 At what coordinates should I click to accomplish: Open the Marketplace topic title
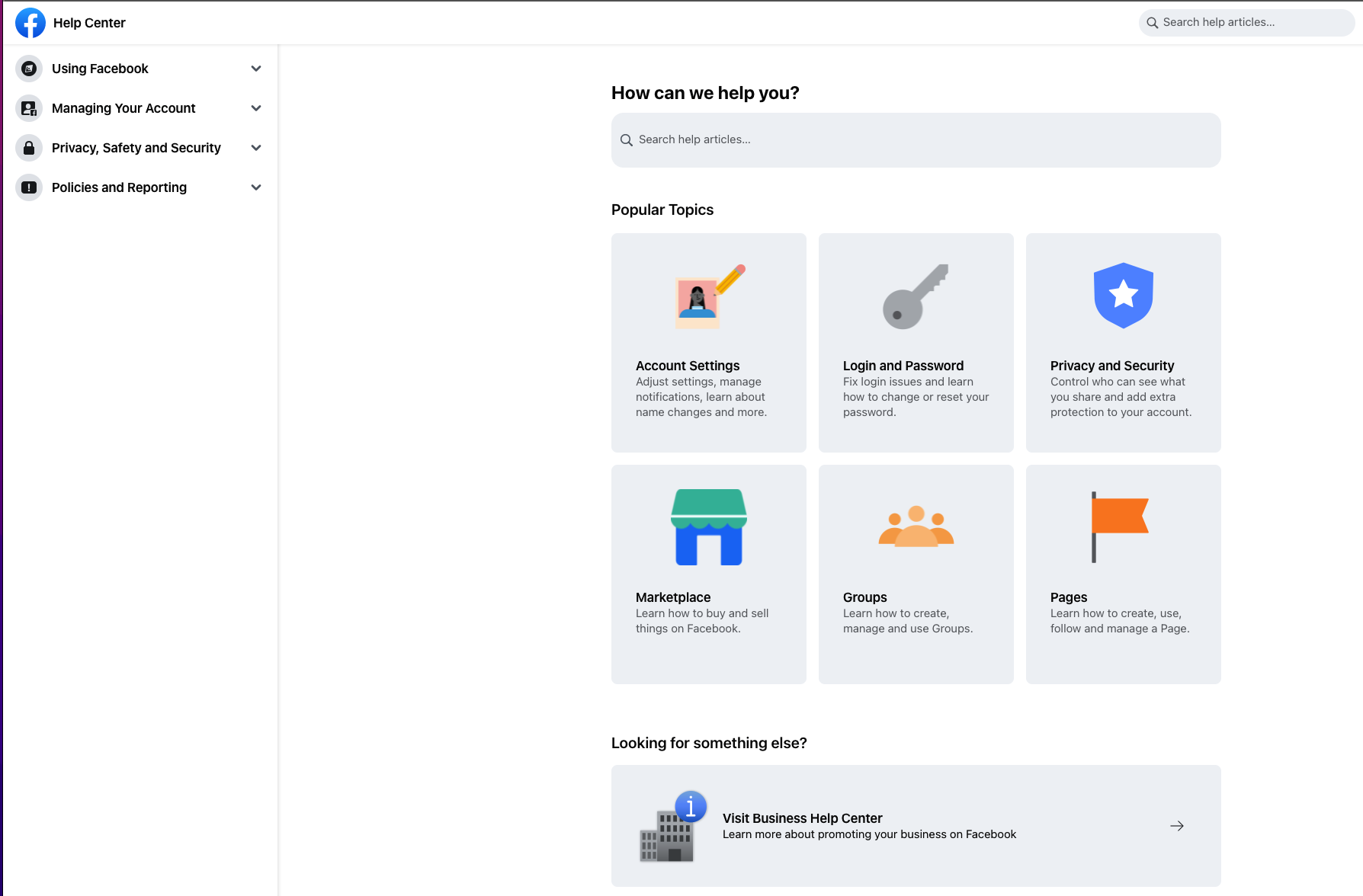coord(673,597)
